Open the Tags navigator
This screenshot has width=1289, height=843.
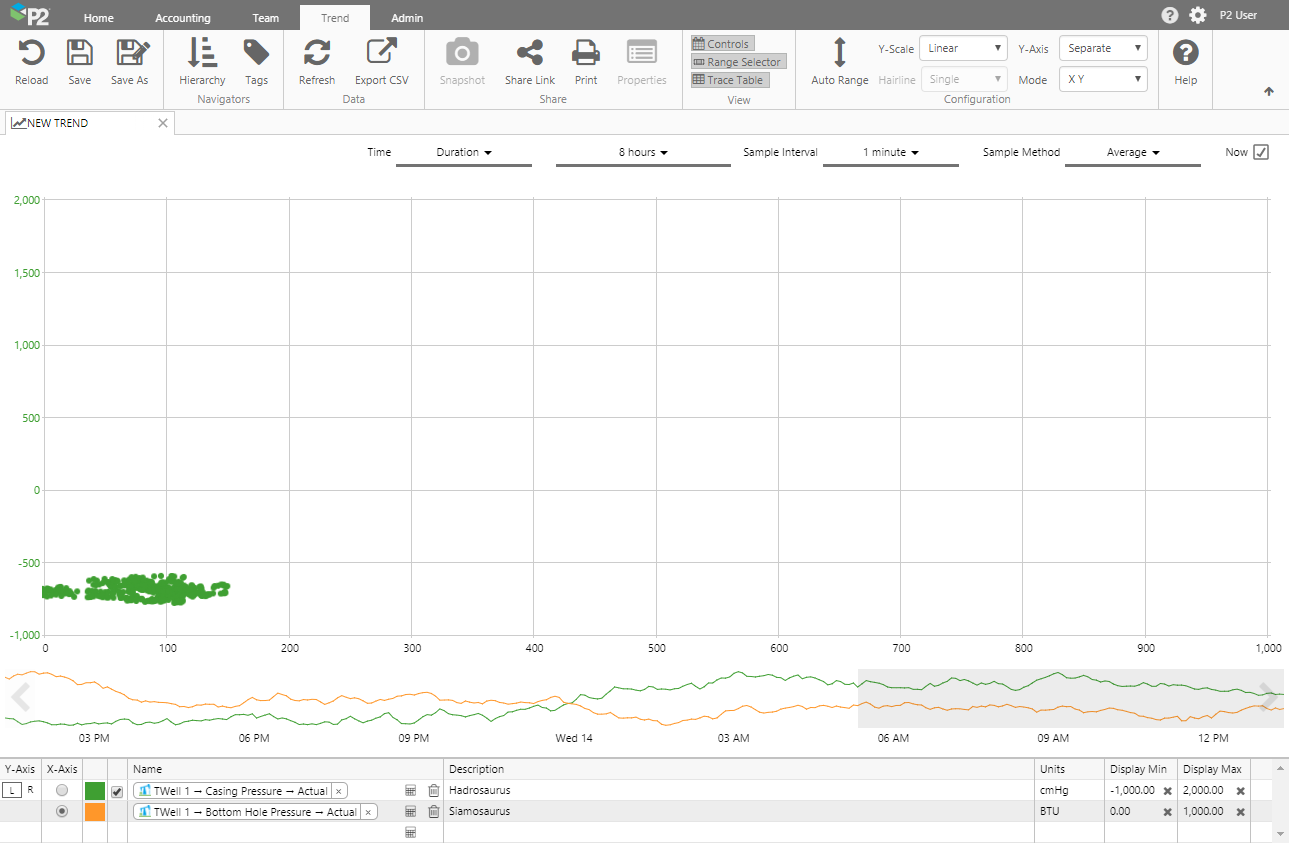click(x=256, y=53)
